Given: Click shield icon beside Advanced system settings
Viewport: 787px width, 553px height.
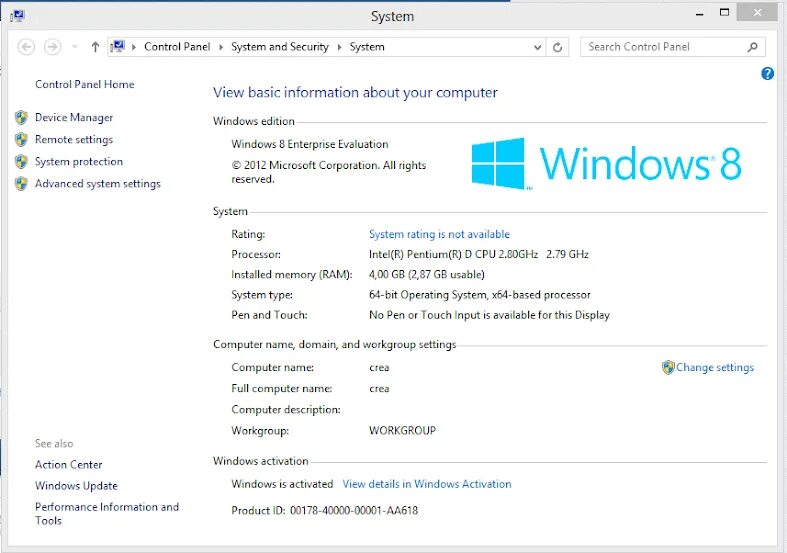Looking at the screenshot, I should (21, 184).
